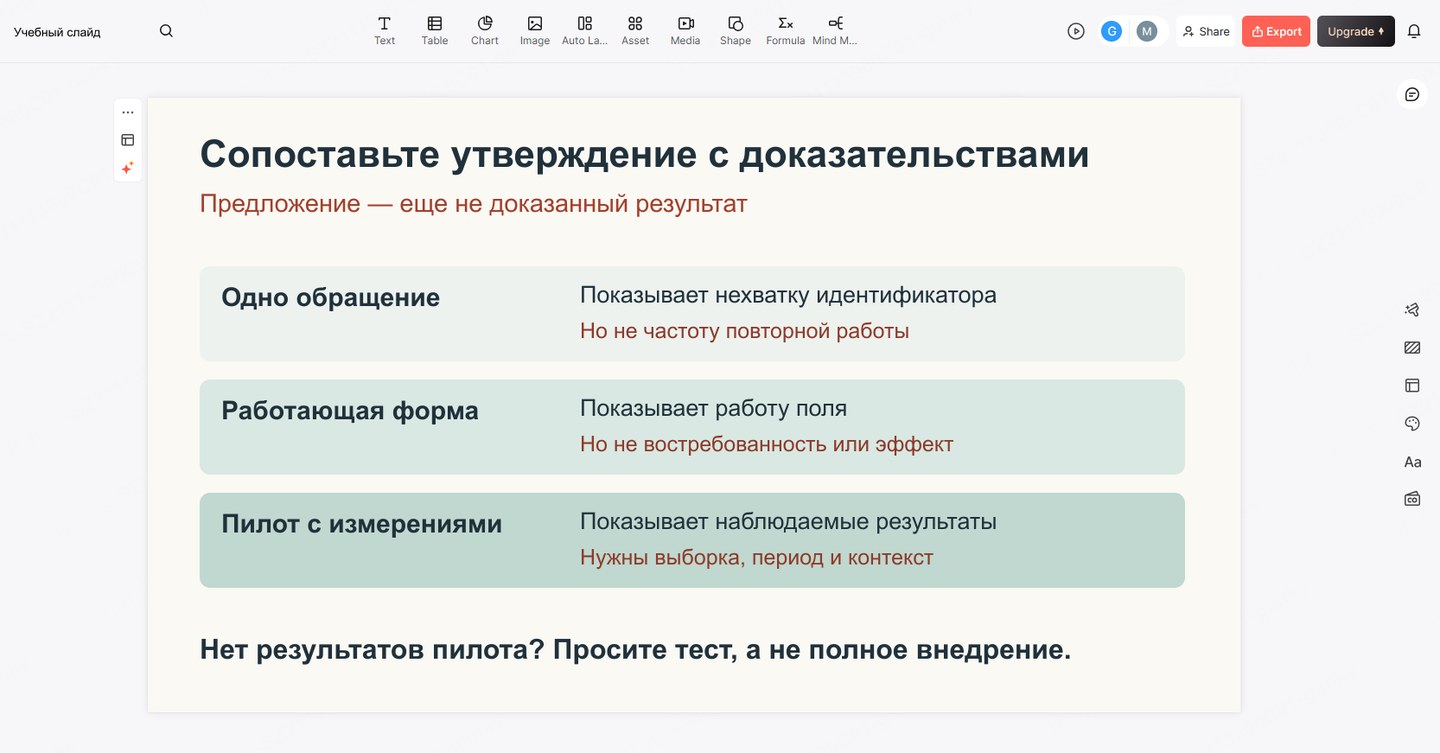Open the Share dialog
Screen dimensions: 1440x753
coord(1206,31)
